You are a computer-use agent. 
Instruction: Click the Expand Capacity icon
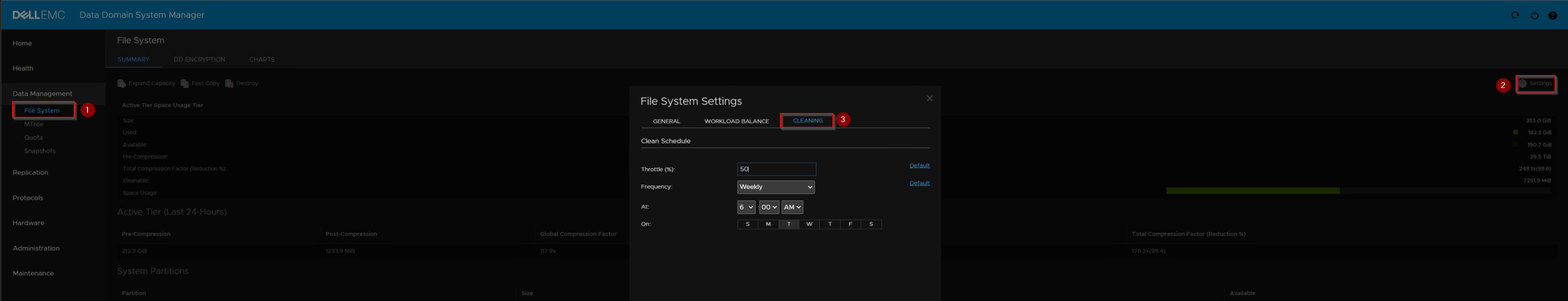tap(122, 83)
